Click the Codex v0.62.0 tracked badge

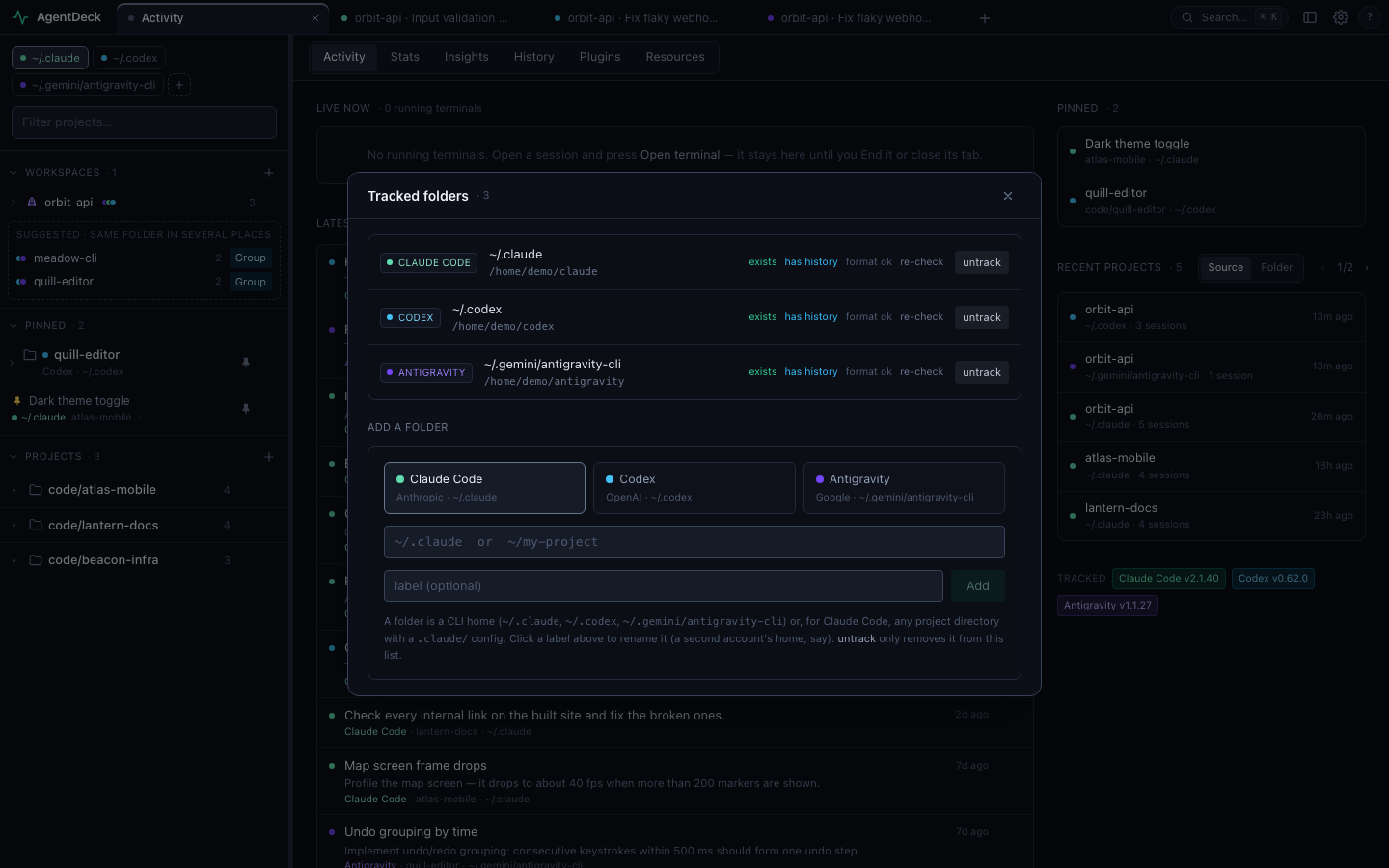tap(1273, 579)
